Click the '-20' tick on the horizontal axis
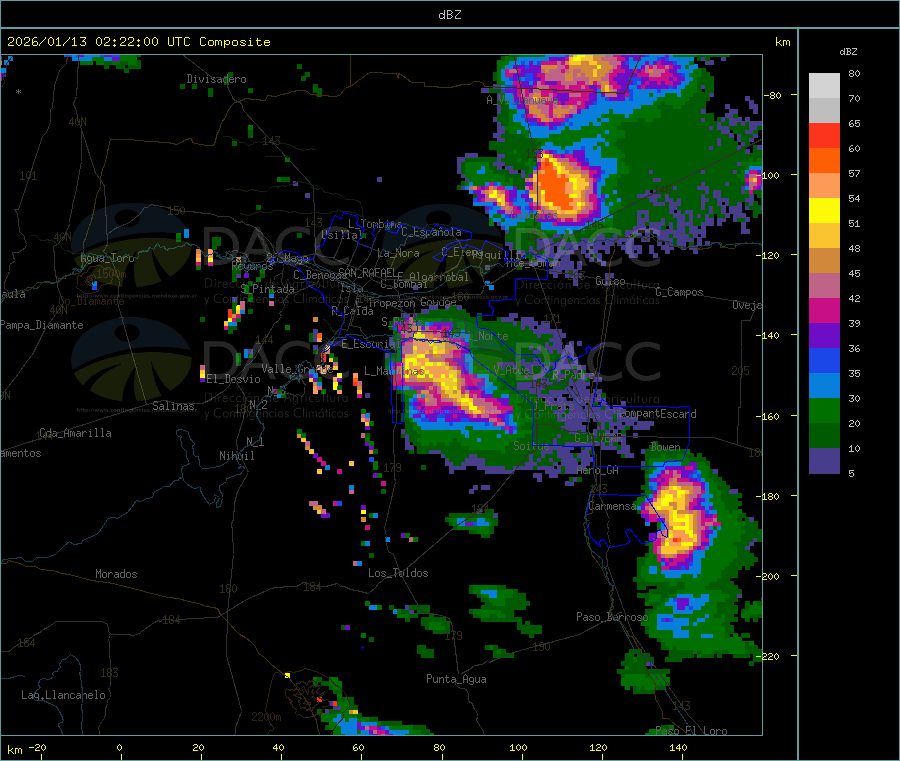The image size is (900, 761). pos(37,747)
